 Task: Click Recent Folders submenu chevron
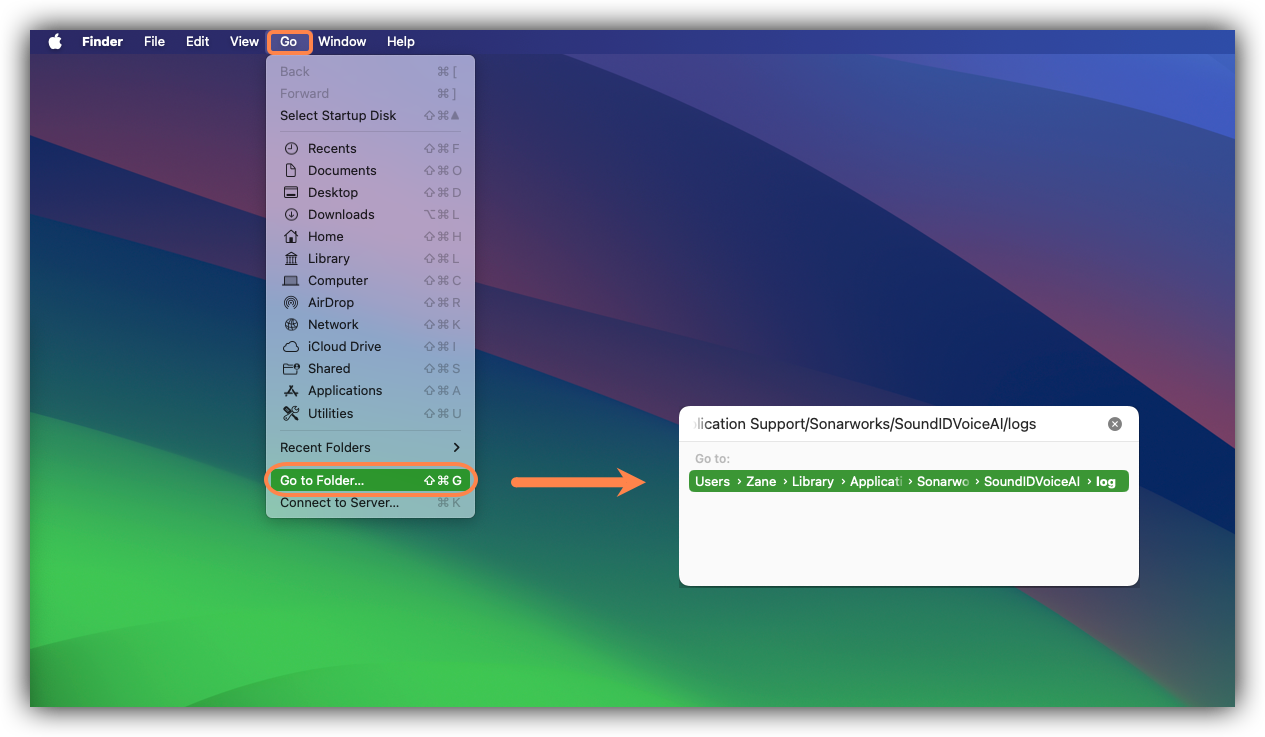coord(456,448)
